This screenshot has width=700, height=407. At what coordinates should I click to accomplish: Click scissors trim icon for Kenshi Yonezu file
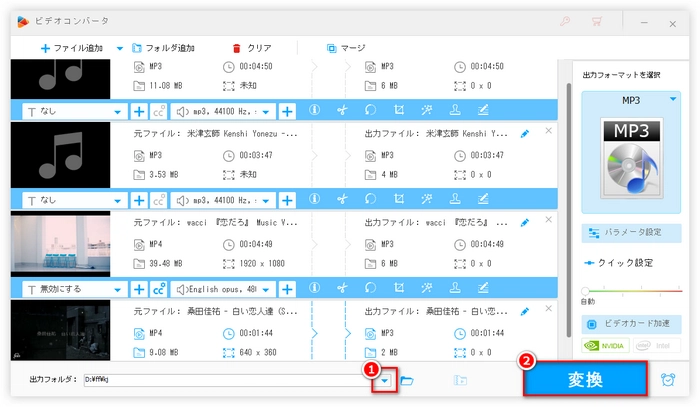click(342, 200)
